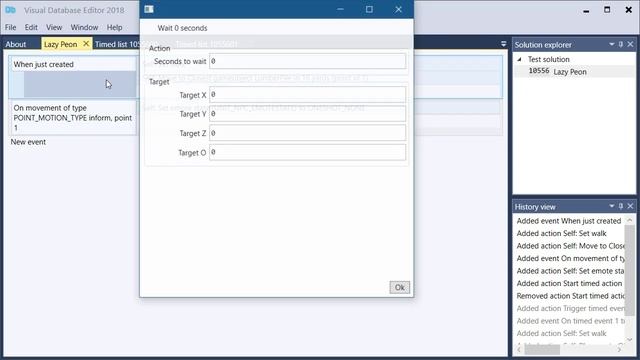Click the History view vertical scrollbar thumb

click(630, 270)
